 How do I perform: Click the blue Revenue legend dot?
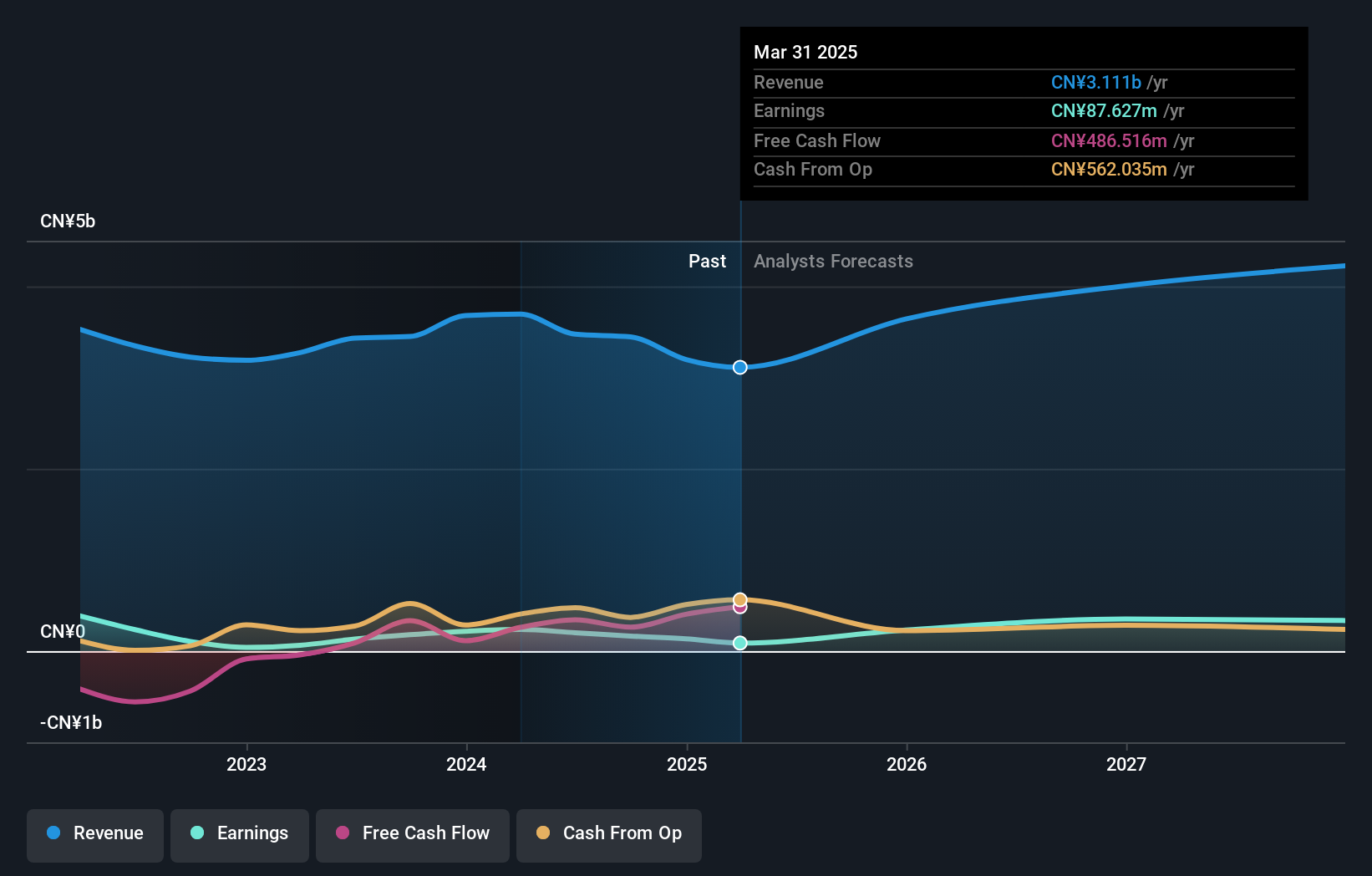pyautogui.click(x=53, y=833)
